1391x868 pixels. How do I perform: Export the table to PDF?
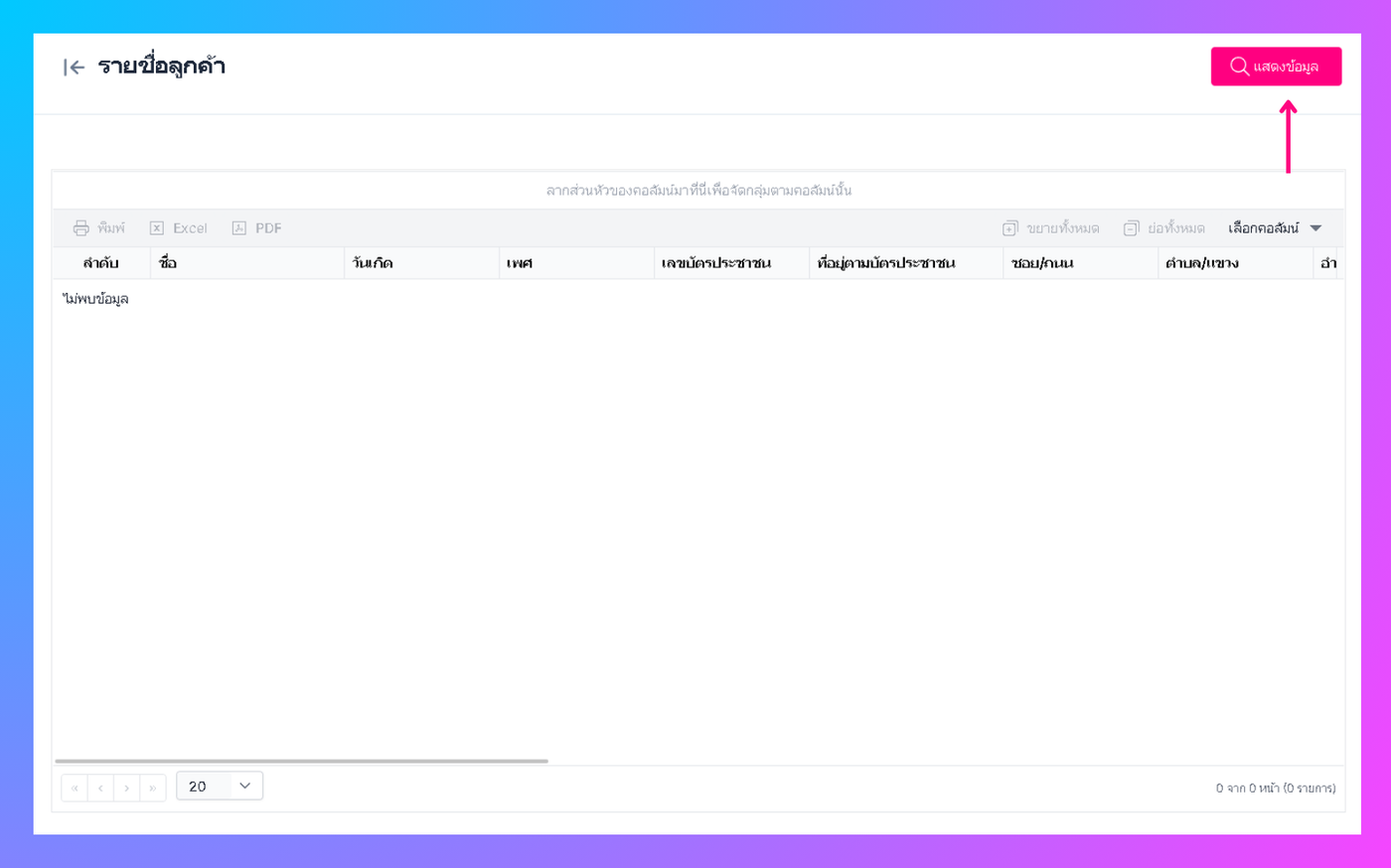256,228
